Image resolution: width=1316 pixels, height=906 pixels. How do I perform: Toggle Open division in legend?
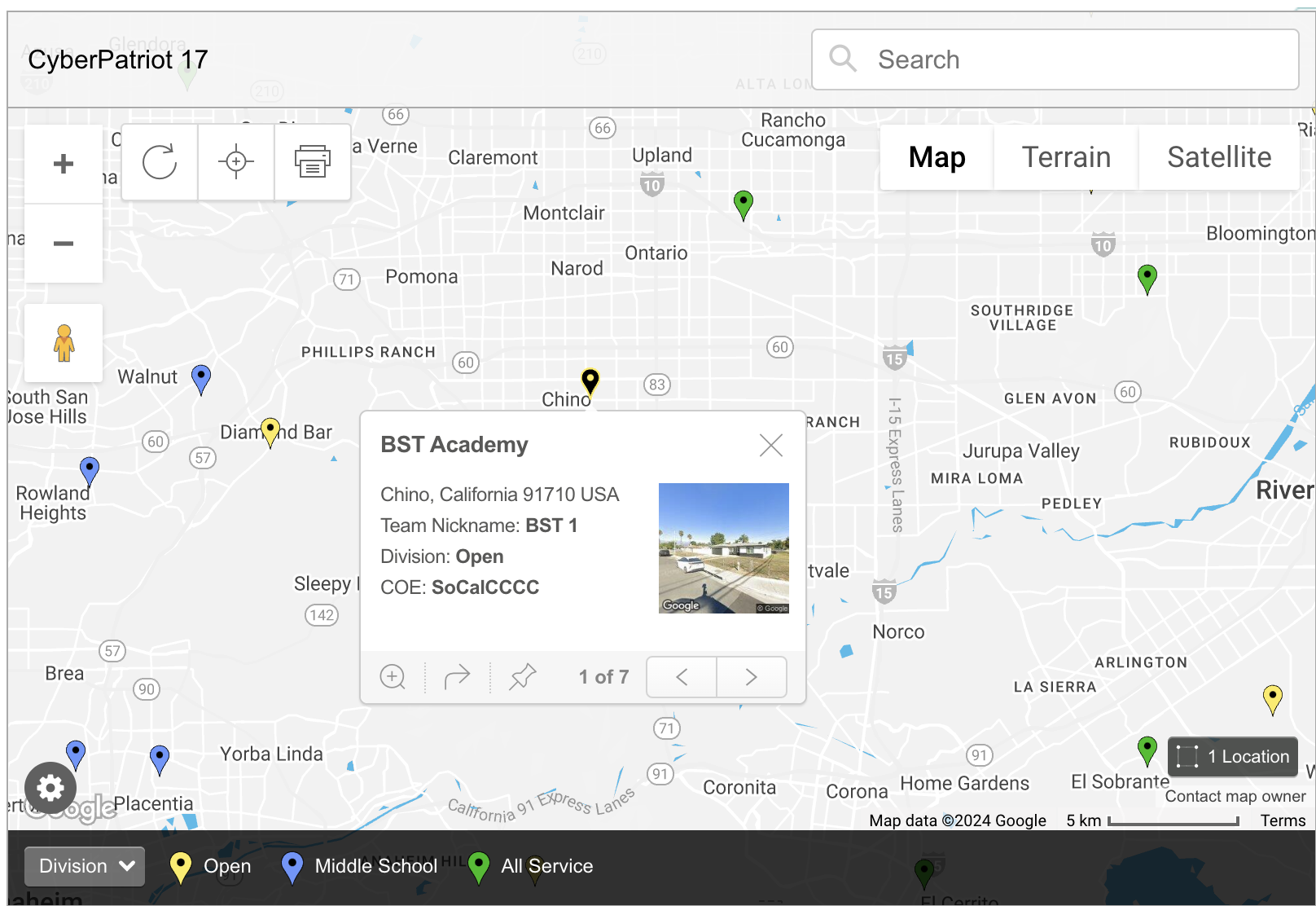[211, 867]
